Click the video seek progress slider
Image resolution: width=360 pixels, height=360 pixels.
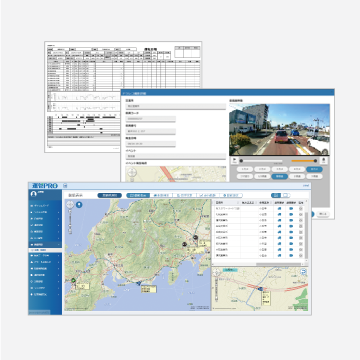coord(261,161)
